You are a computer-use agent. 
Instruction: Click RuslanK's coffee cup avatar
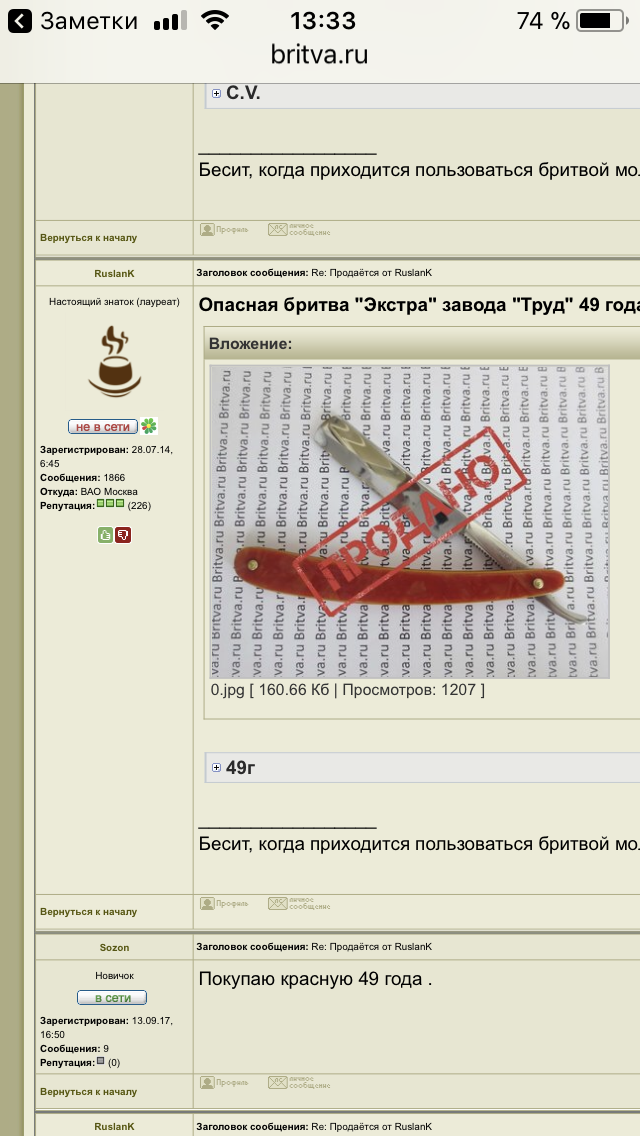tap(115, 361)
